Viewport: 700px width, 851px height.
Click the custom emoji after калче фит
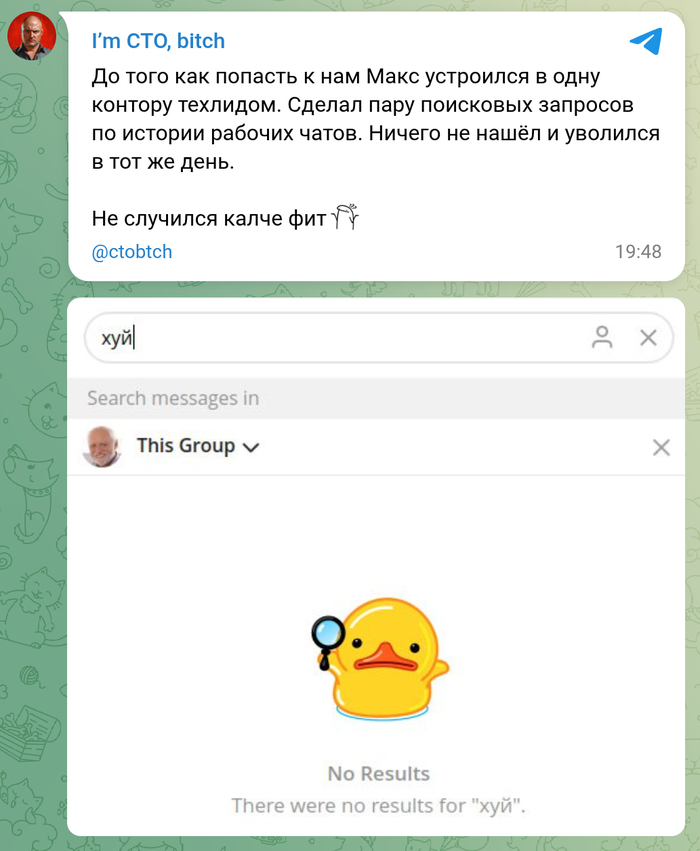point(345,217)
